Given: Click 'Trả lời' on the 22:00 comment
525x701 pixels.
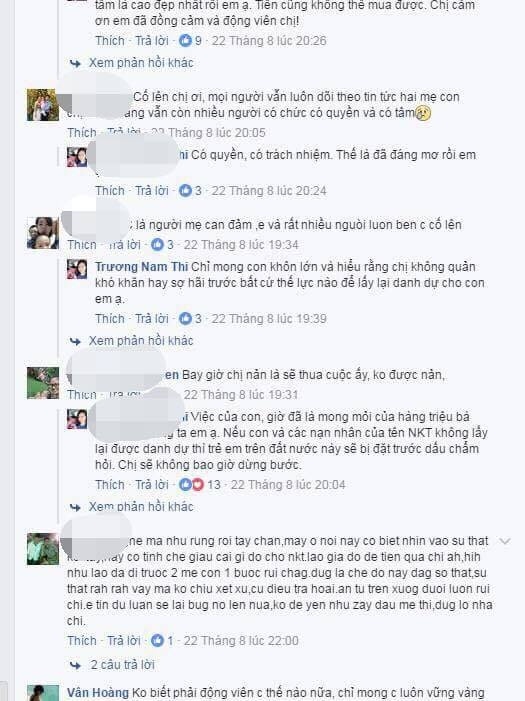Looking at the screenshot, I should click(x=124, y=641).
